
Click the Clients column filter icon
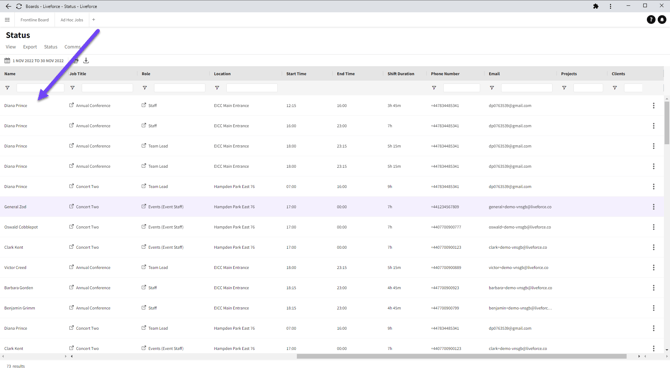click(614, 88)
